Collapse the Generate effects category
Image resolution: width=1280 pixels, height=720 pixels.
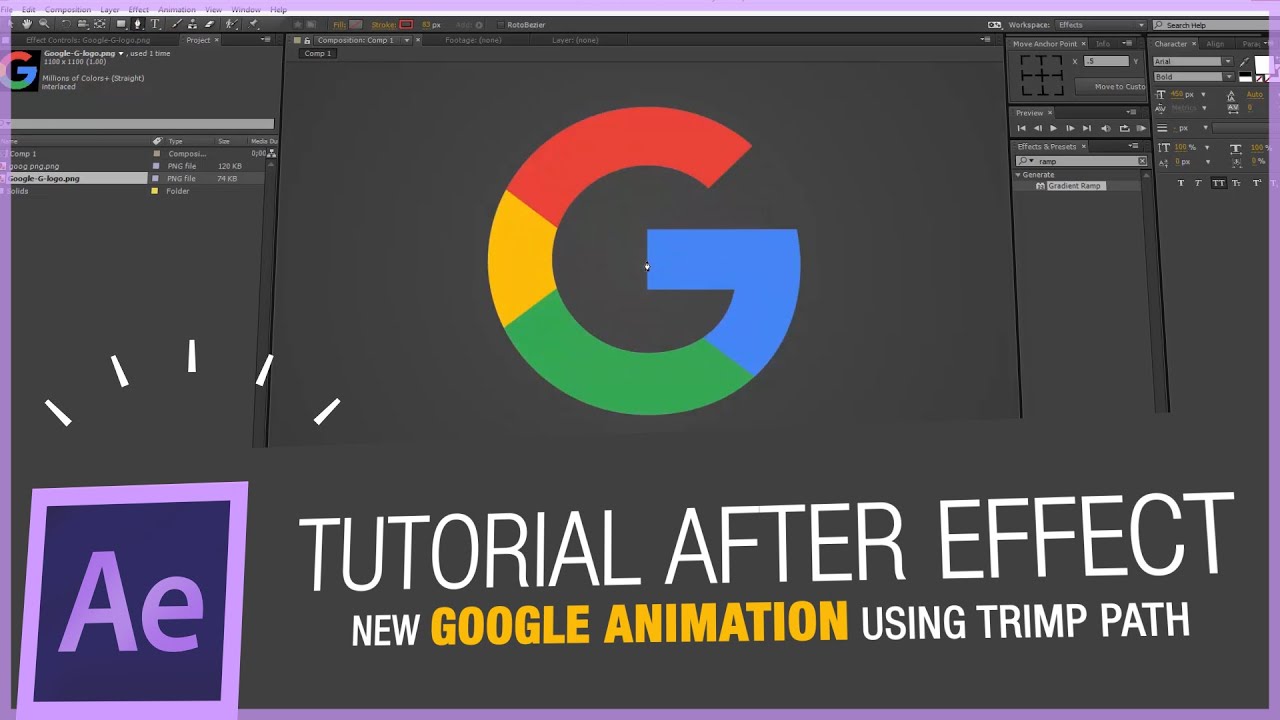pos(1018,175)
